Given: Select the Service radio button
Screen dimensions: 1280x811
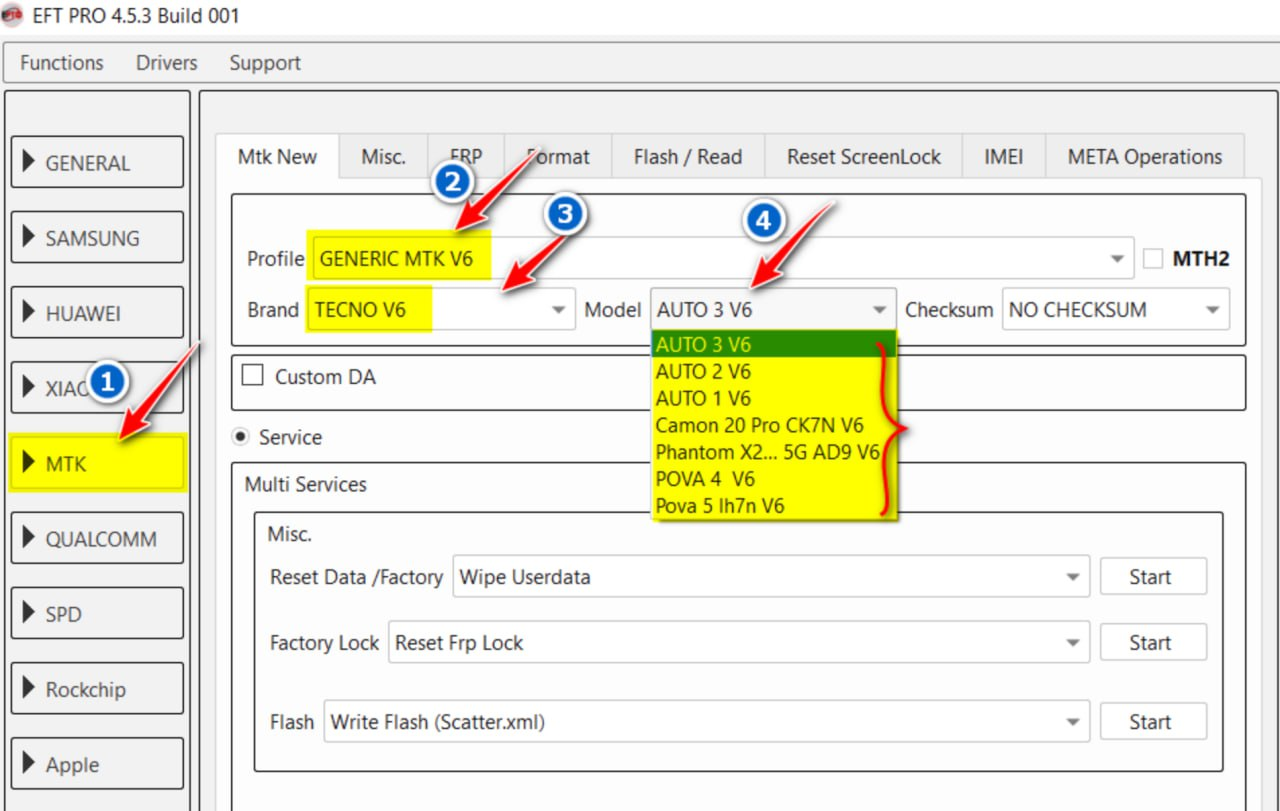Looking at the screenshot, I should point(241,437).
